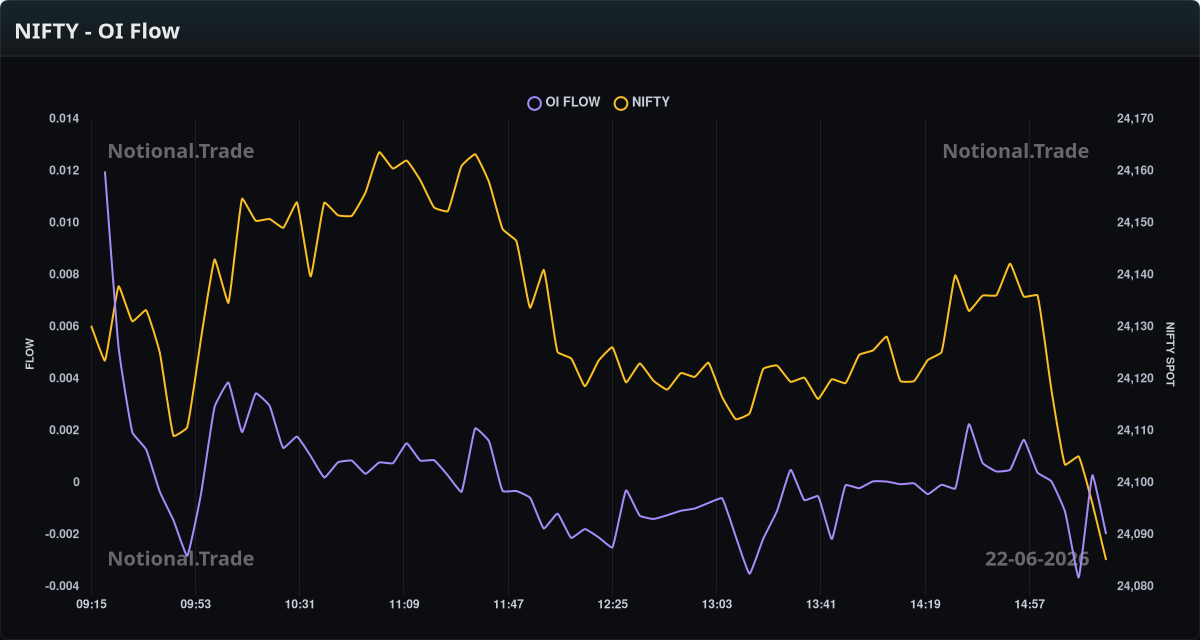This screenshot has height=640, width=1200.
Task: Click the 14:19 time axis label
Action: coord(925,604)
